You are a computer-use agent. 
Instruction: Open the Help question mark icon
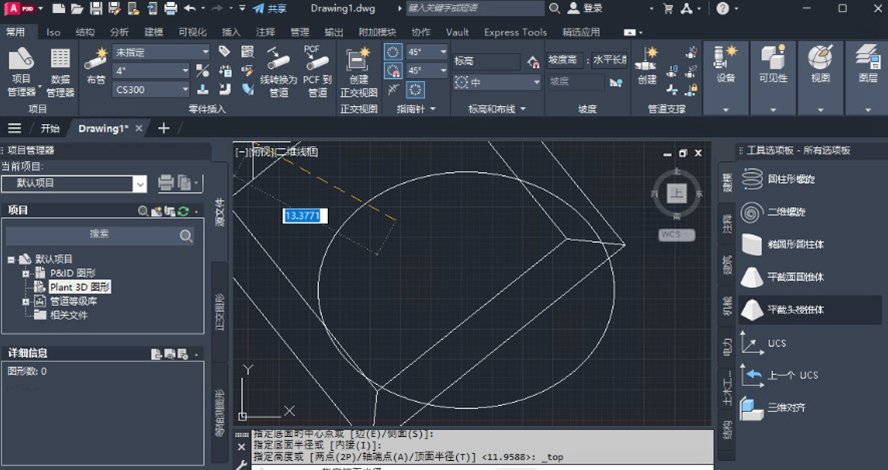coord(722,8)
